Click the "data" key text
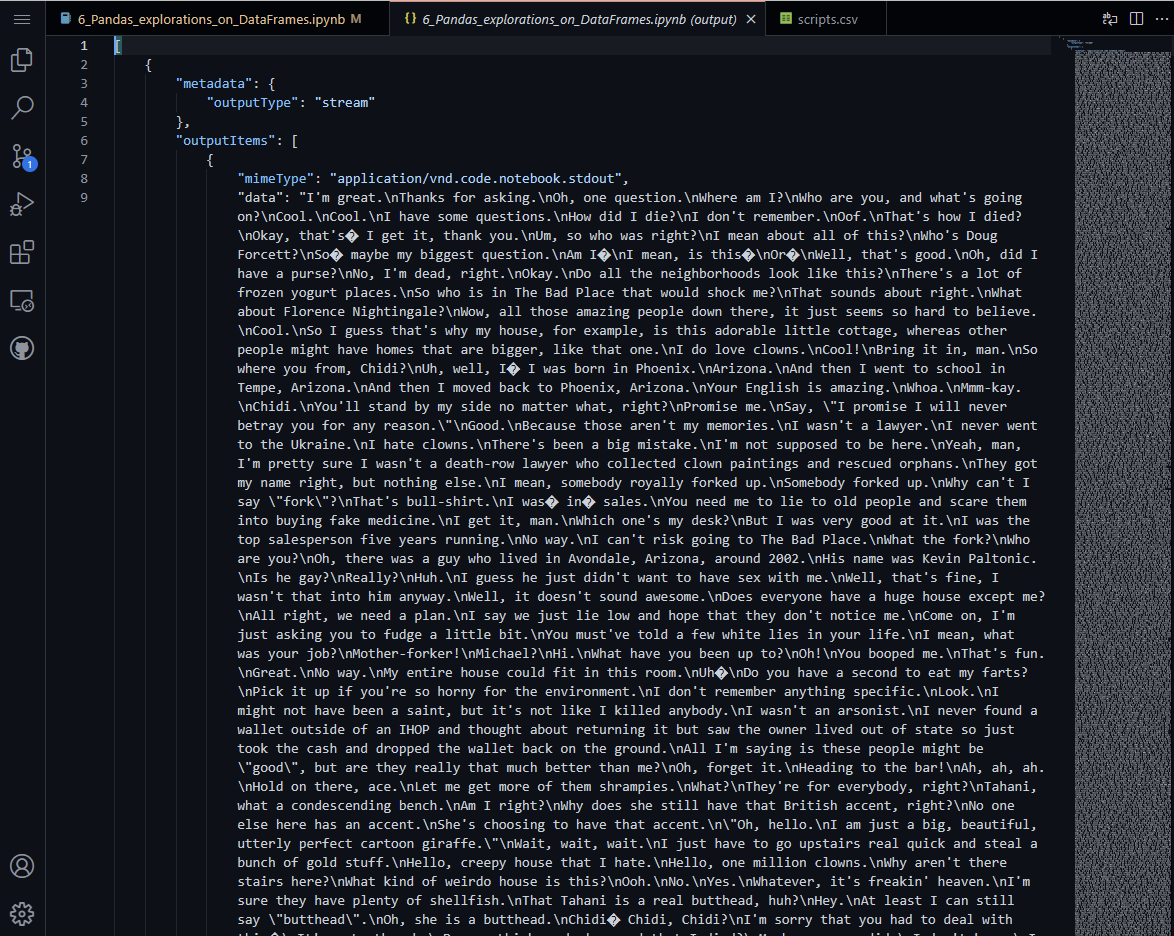 261,198
